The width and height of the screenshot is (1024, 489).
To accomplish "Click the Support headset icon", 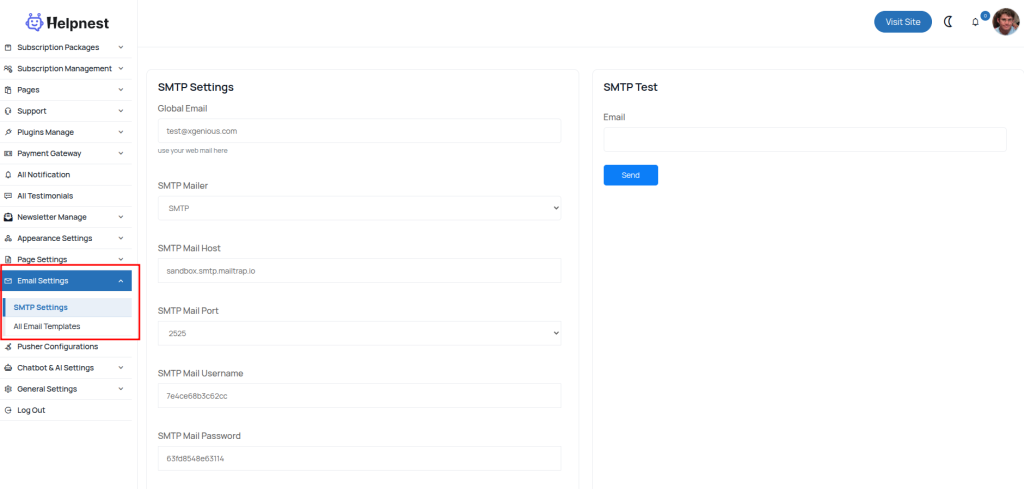I will pos(8,111).
